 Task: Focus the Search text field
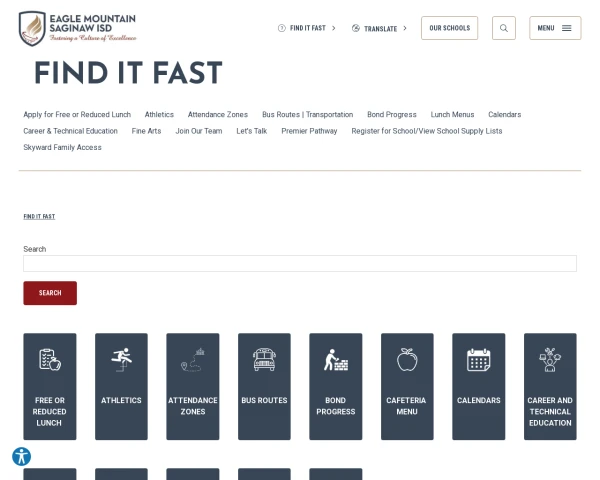coord(300,263)
